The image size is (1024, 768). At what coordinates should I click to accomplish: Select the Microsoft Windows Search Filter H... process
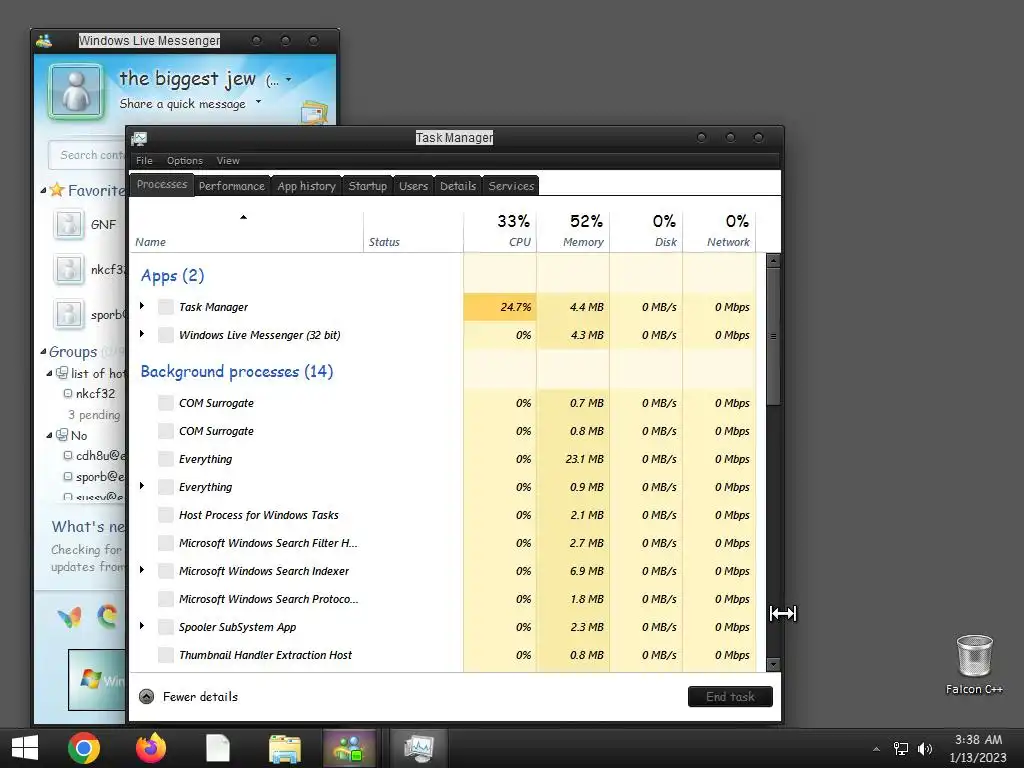pyautogui.click(x=443, y=543)
